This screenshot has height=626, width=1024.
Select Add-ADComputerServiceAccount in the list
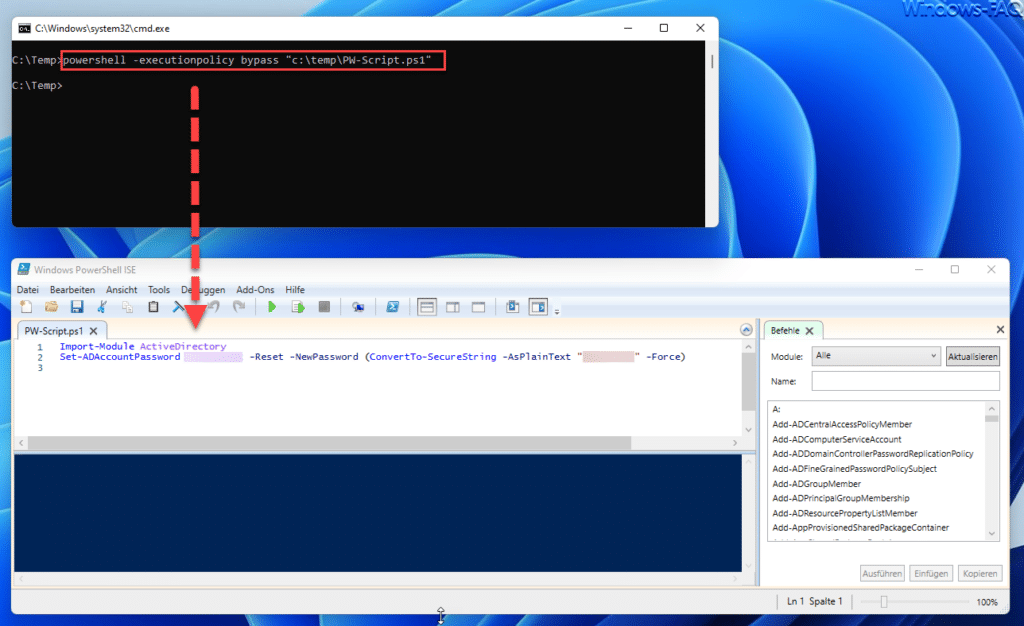(x=837, y=439)
